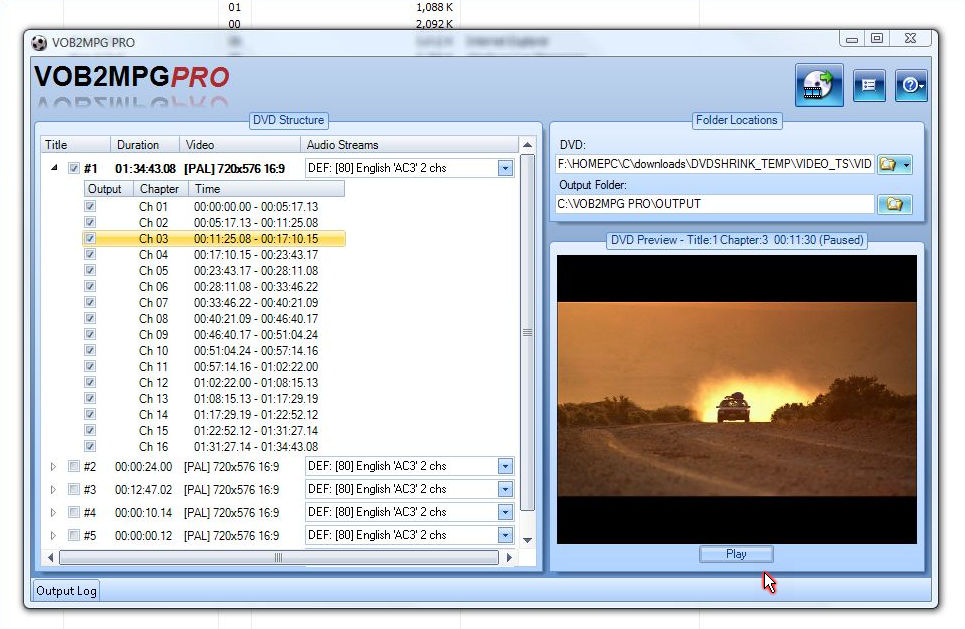The width and height of the screenshot is (965, 629).
Task: Open audio stream dropdown for title #4
Action: click(505, 512)
